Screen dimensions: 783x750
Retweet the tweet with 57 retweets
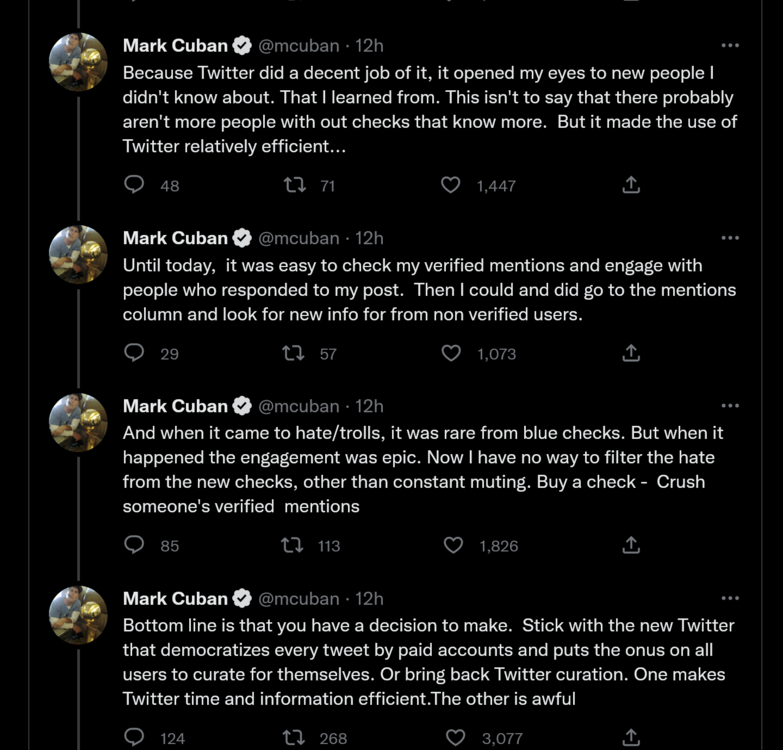tap(294, 353)
